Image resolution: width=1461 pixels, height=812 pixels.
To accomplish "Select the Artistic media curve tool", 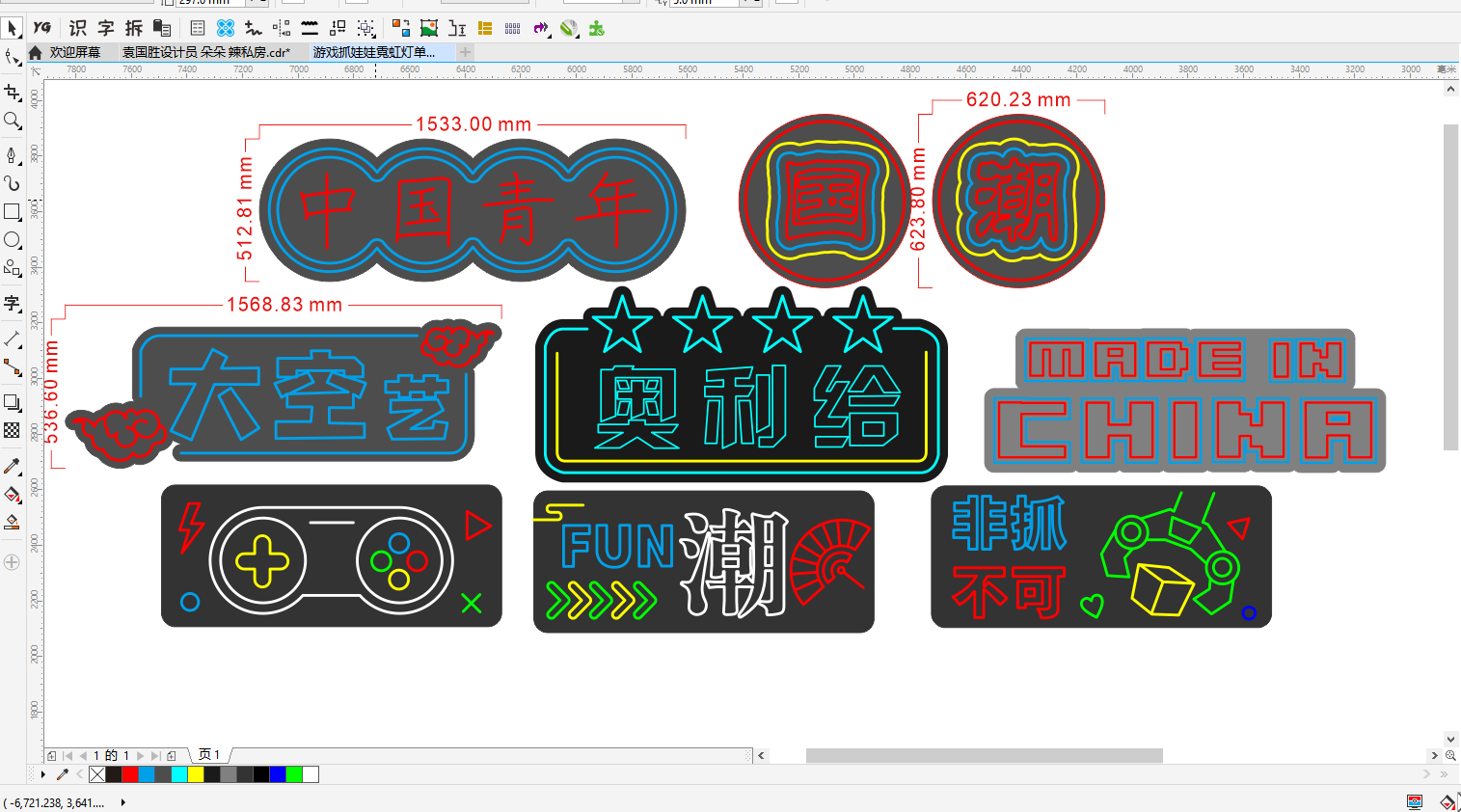I will pos(12,182).
